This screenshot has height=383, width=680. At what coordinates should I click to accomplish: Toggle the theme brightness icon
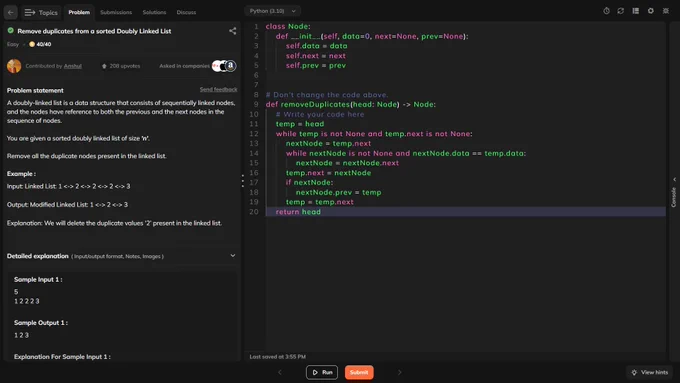[666, 11]
